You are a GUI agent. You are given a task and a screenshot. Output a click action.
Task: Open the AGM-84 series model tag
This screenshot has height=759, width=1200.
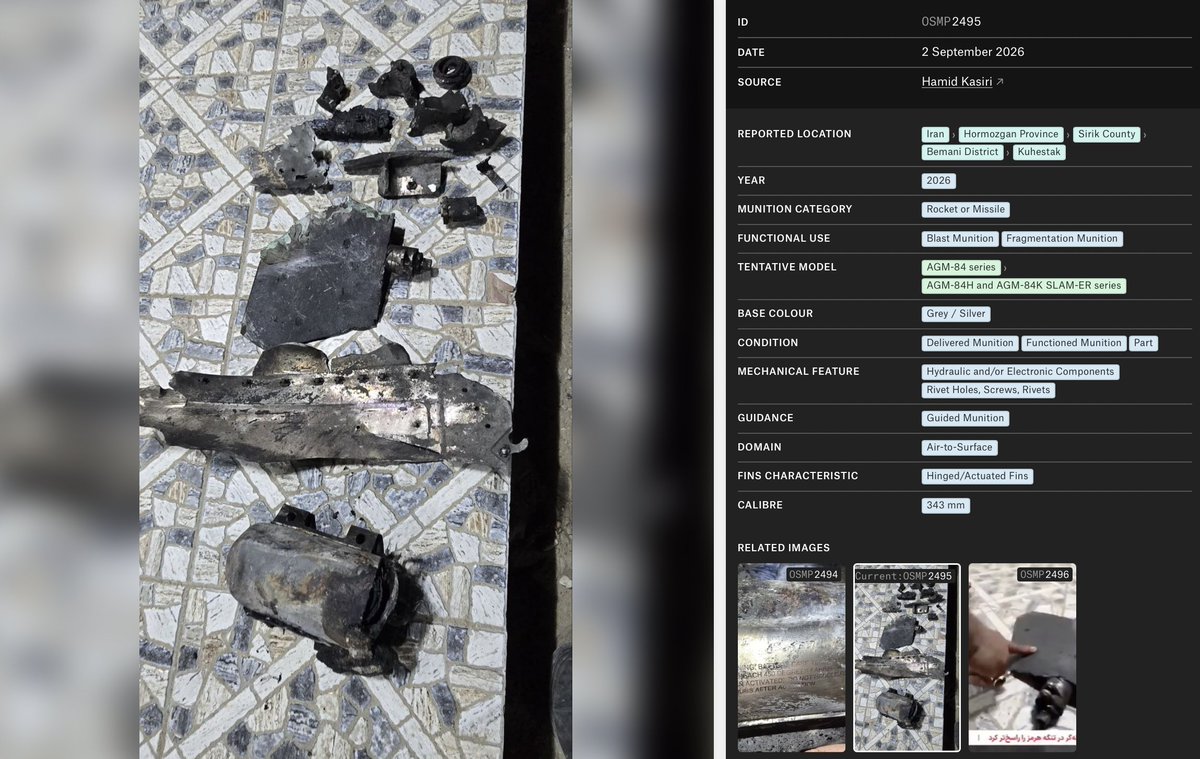pyautogui.click(x=961, y=268)
